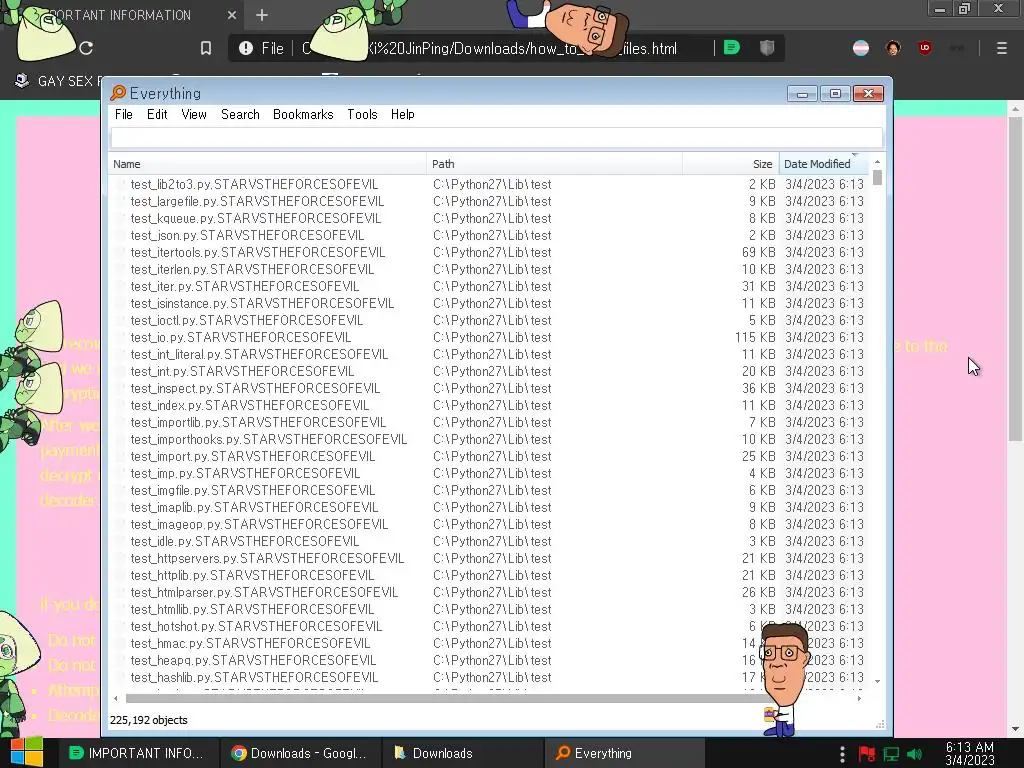1024x768 pixels.
Task: Click the scroll down arrow of results list
Action: (877, 681)
